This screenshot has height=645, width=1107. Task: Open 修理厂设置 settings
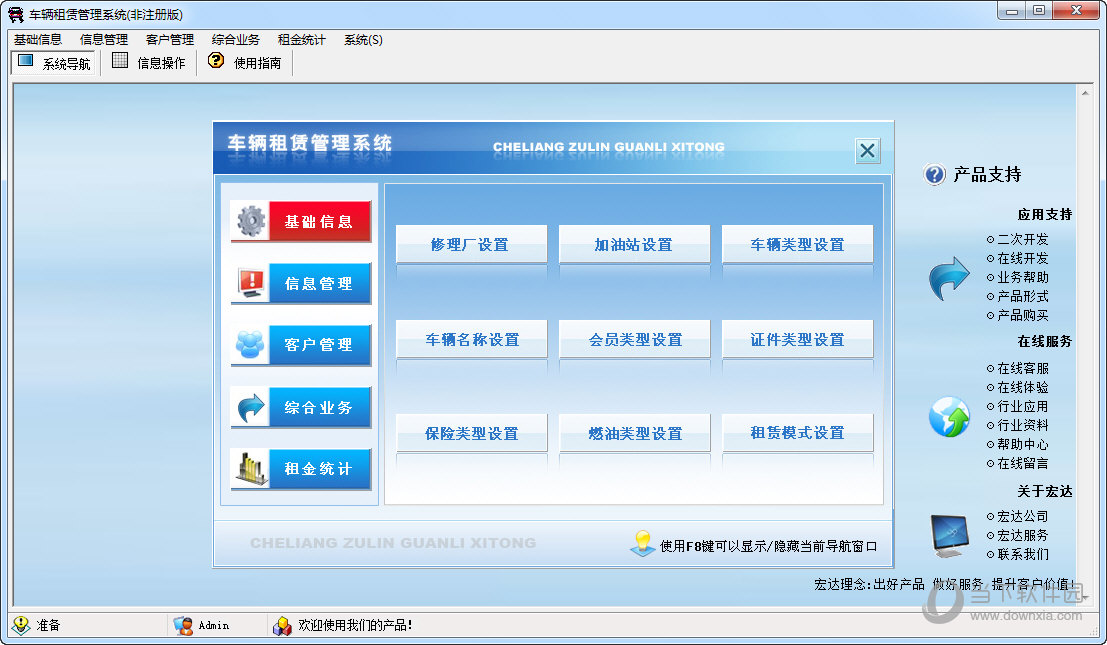471,245
